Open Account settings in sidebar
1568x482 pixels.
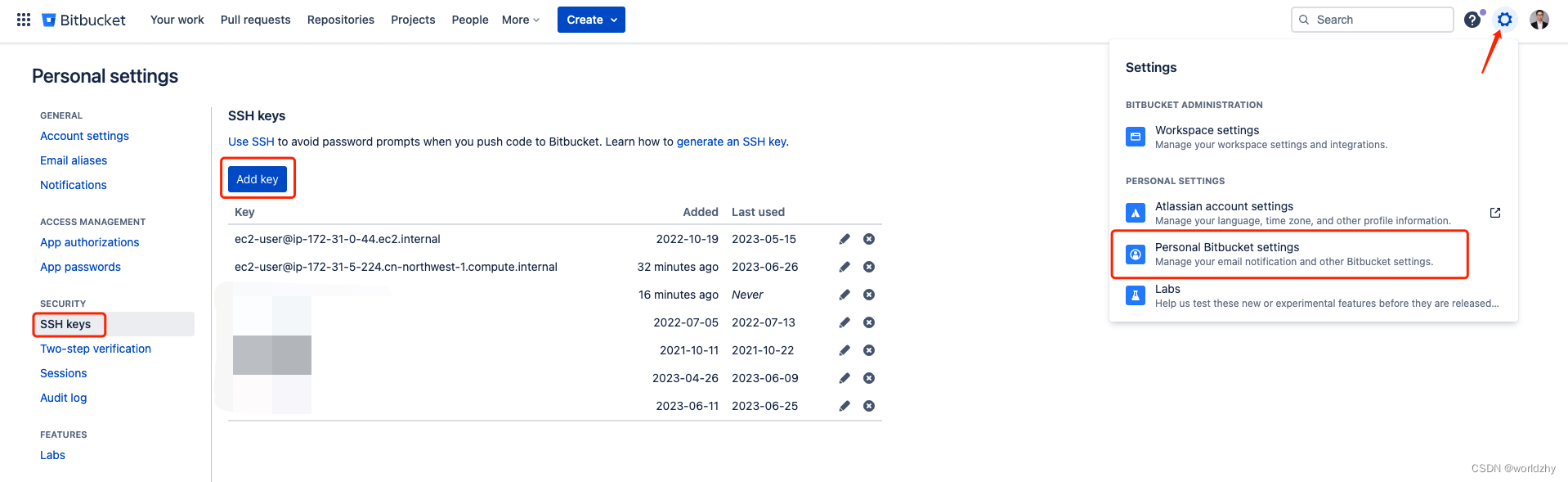pos(84,136)
